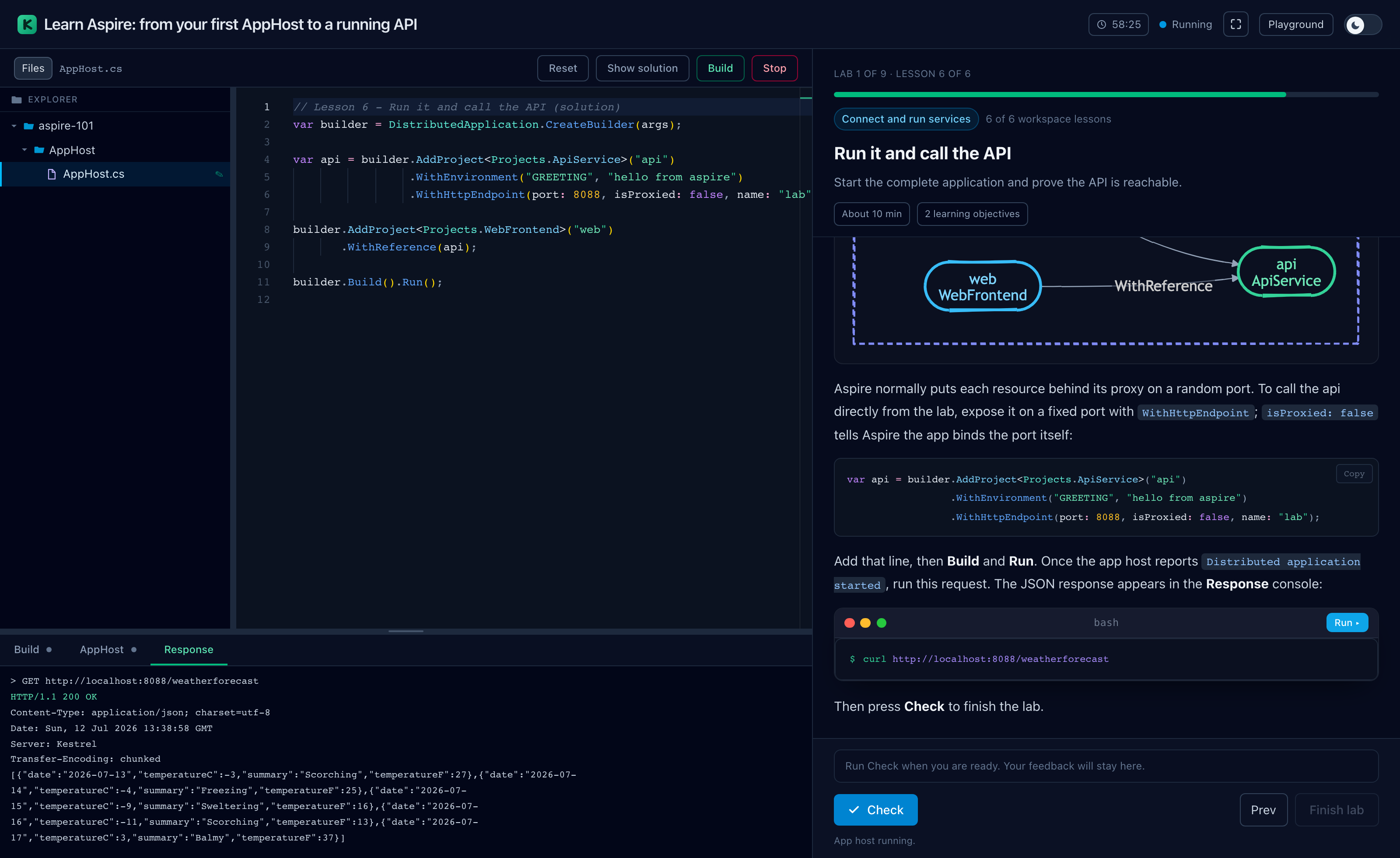Click the editor minimap marker
The height and width of the screenshot is (858, 1400).
(806, 98)
